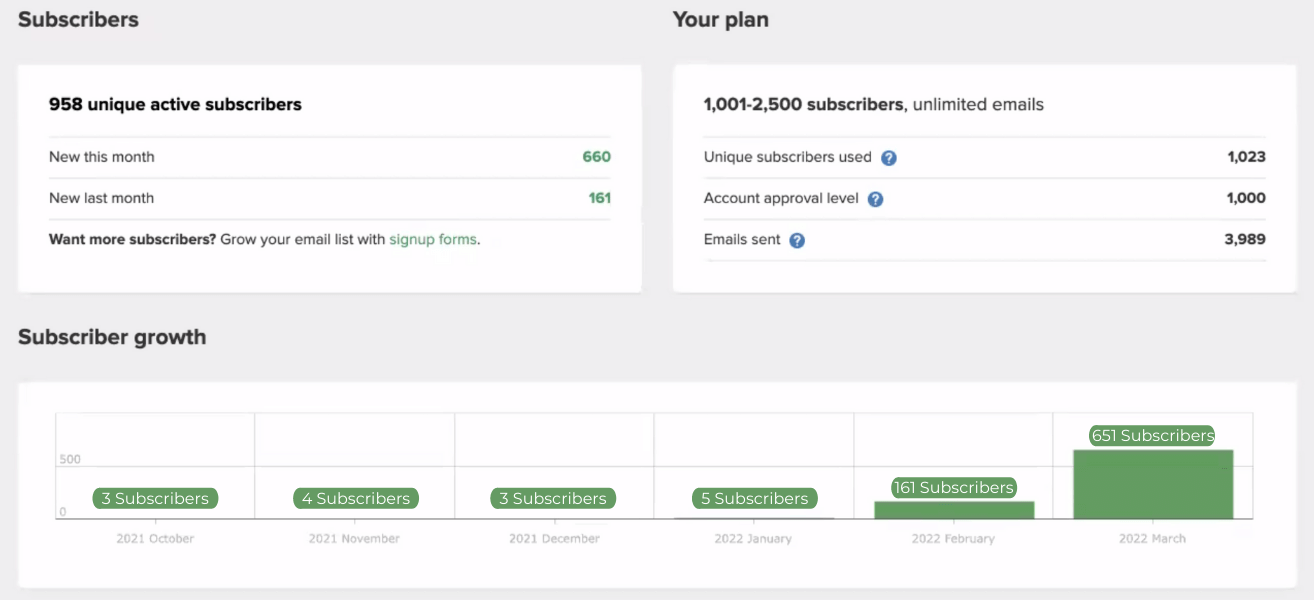Click the Your plan heading

coord(722,19)
